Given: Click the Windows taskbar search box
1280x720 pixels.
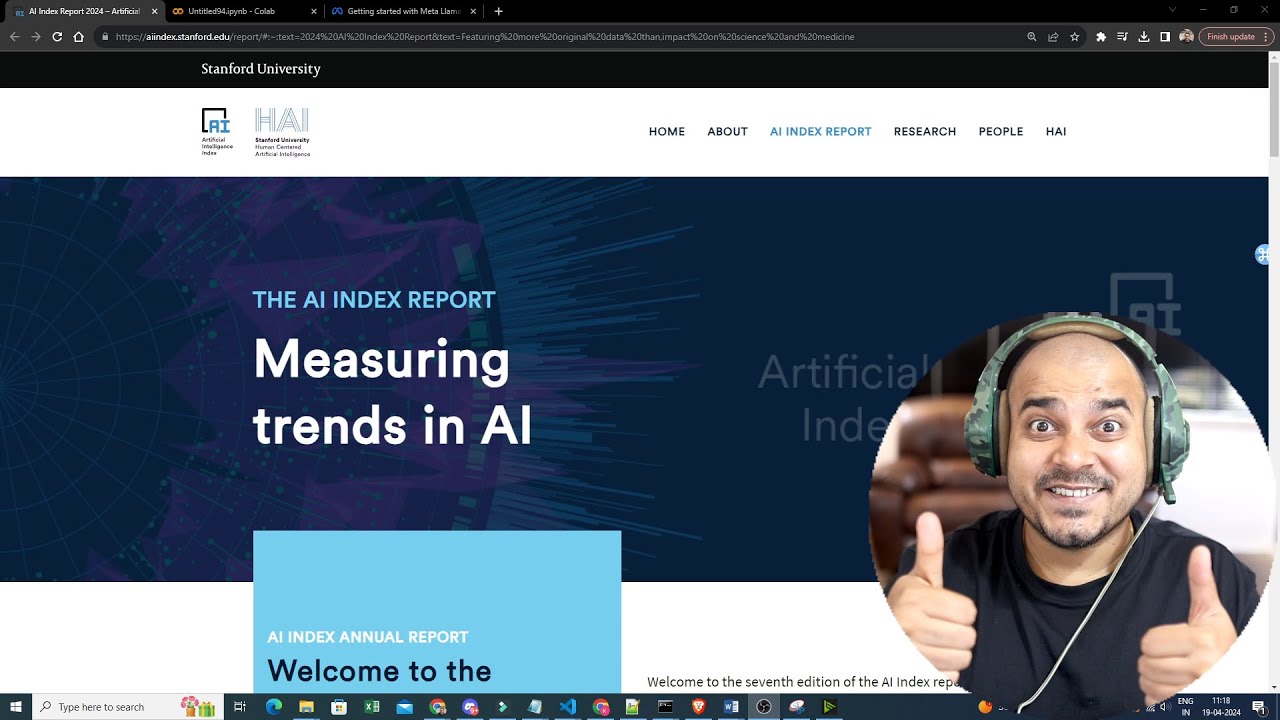Looking at the screenshot, I should point(128,707).
